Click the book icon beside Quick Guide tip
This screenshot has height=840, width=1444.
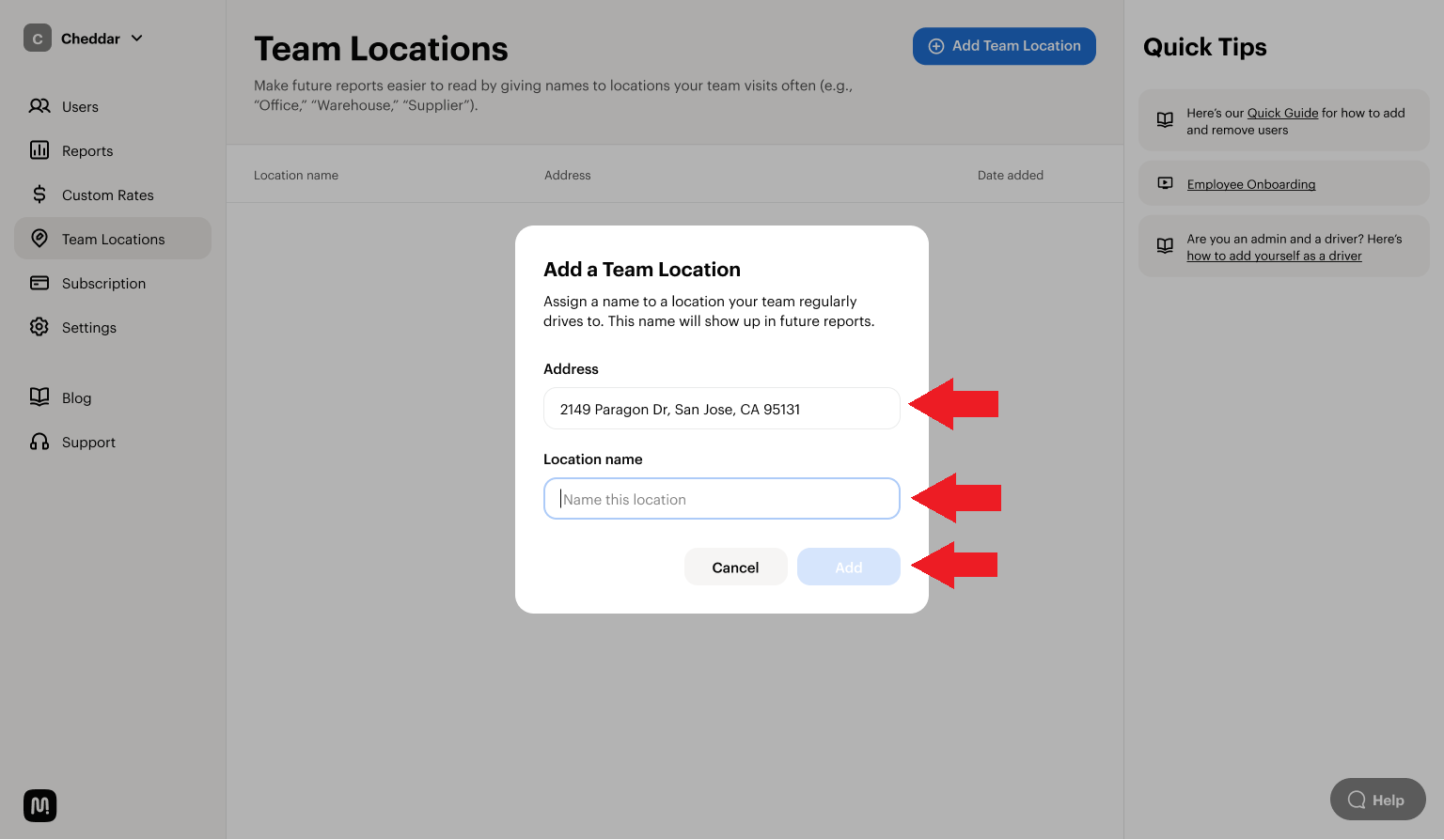[1165, 120]
